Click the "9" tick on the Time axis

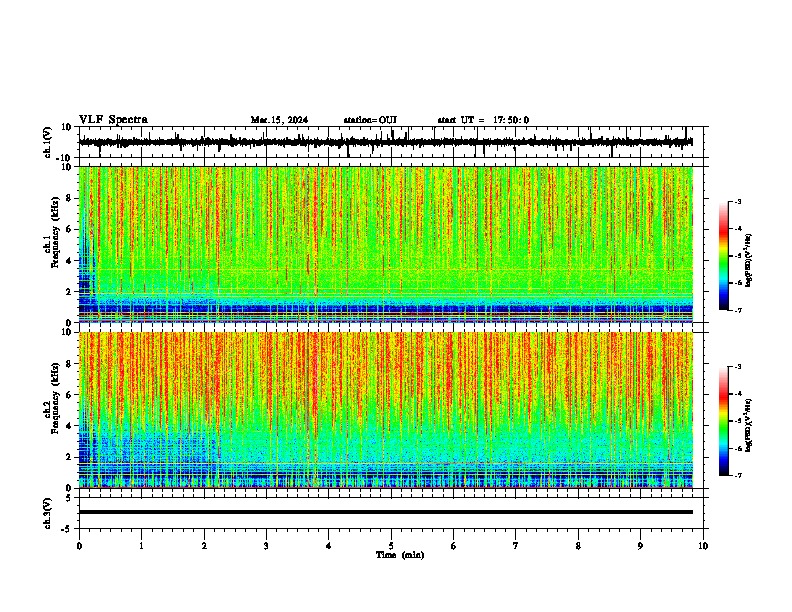point(640,546)
